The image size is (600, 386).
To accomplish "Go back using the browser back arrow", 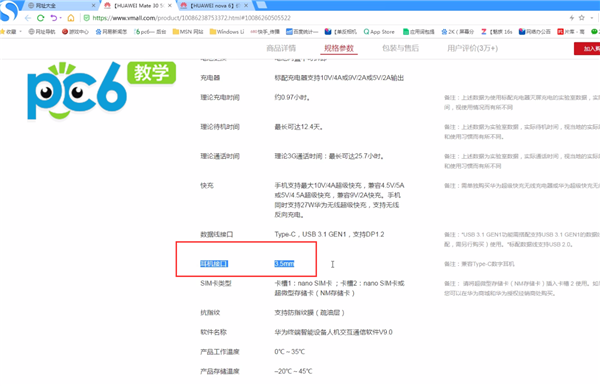I will click(x=28, y=18).
